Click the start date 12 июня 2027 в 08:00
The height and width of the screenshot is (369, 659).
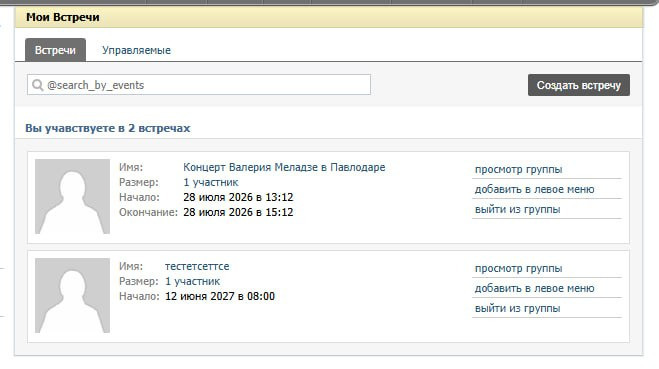tap(220, 296)
